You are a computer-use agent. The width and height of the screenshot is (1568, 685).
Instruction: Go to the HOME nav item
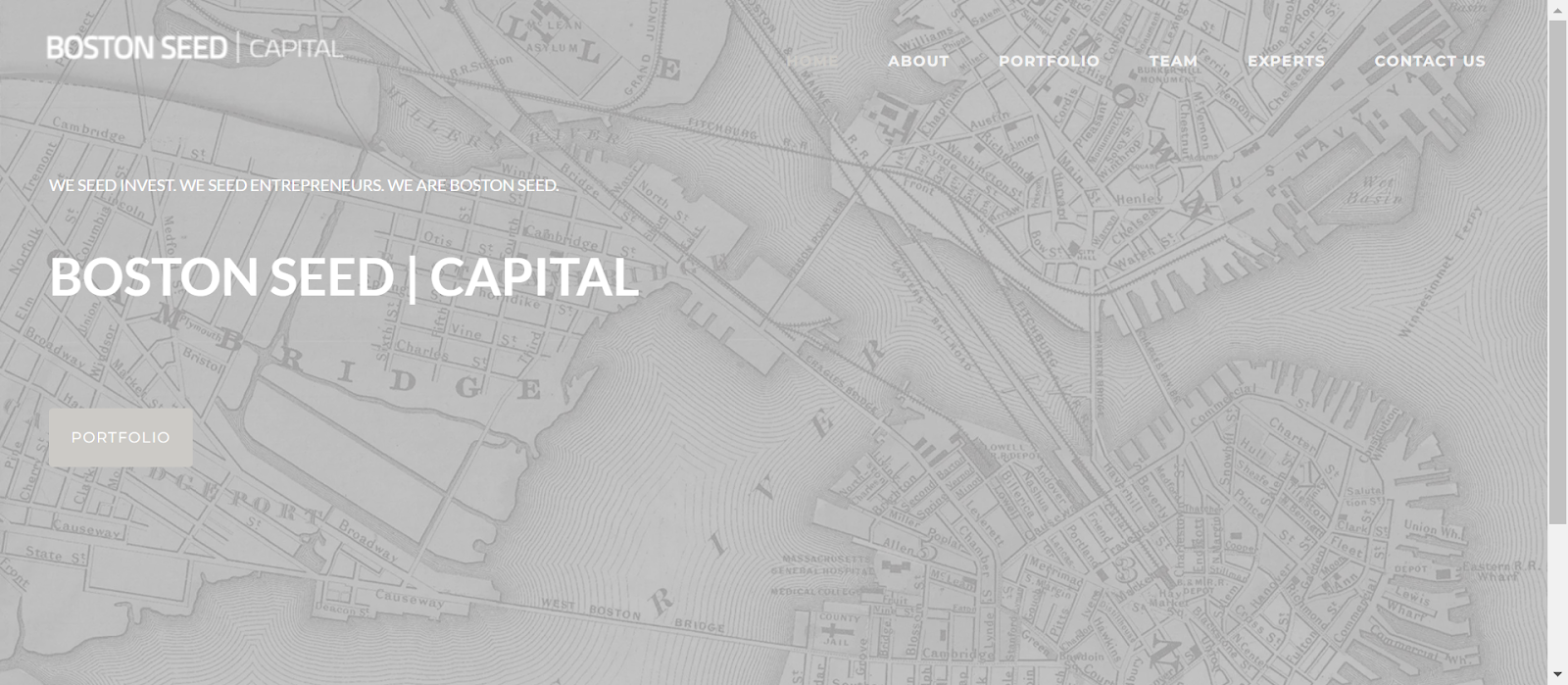click(812, 61)
